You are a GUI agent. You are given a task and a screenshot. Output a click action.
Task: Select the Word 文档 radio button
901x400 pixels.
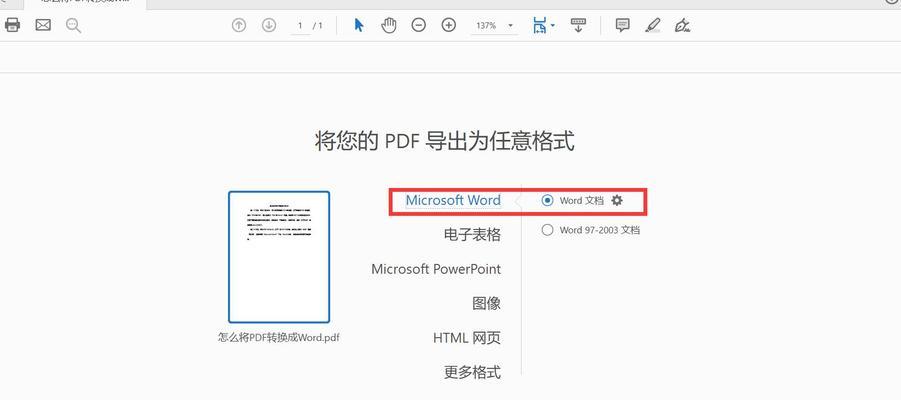[548, 201]
